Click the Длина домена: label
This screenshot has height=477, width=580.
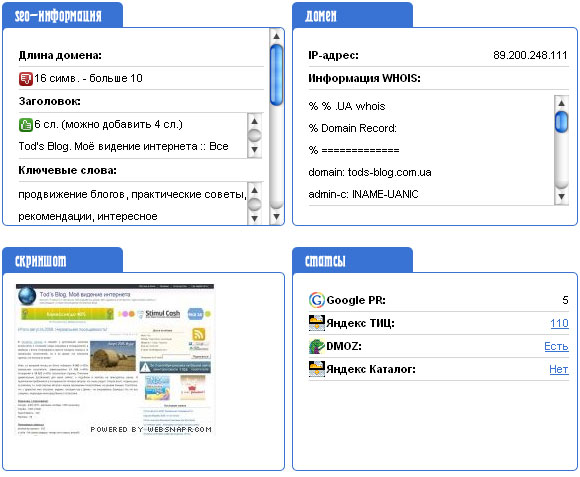pos(60,55)
